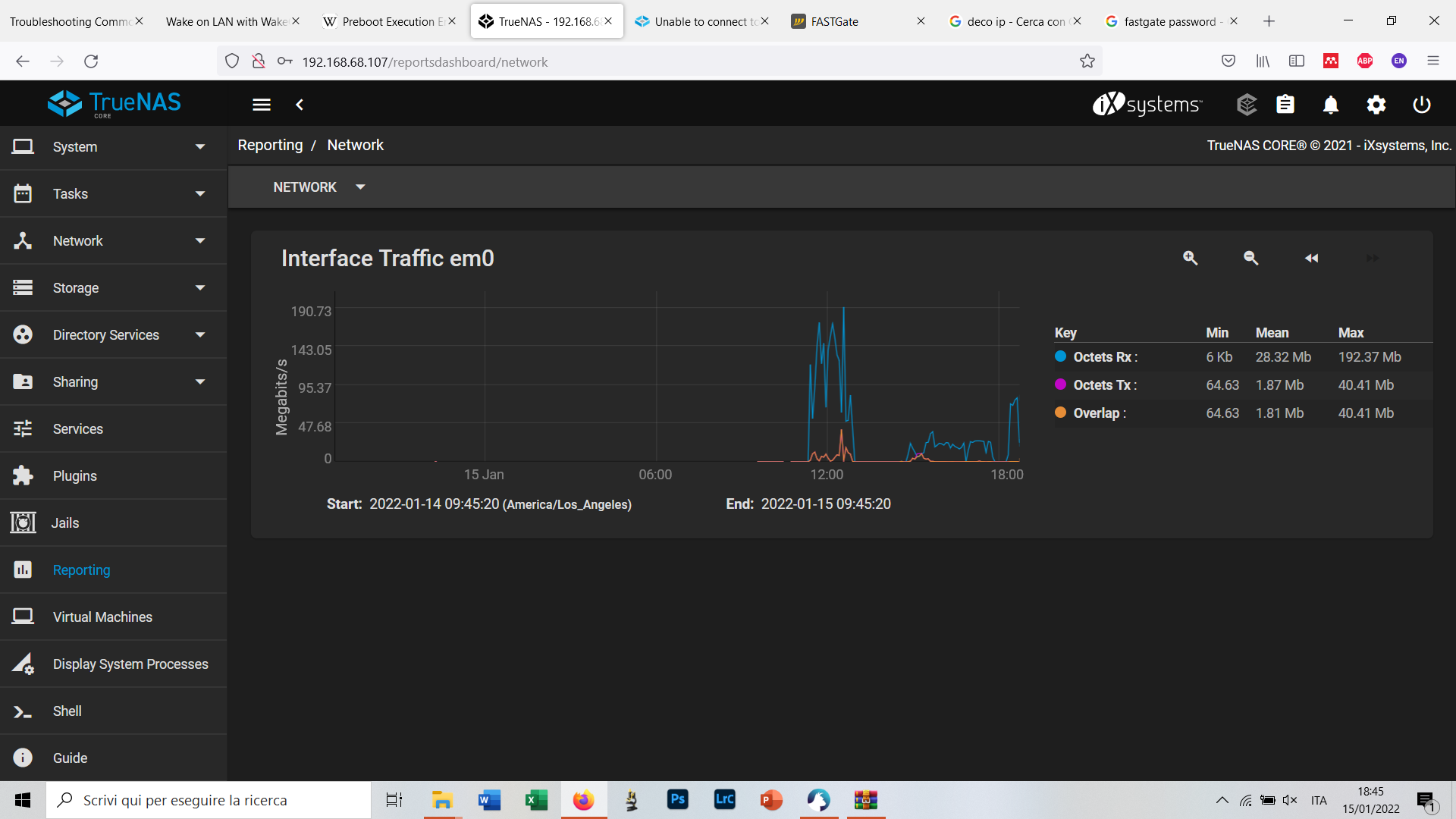This screenshot has height=819, width=1456.
Task: Open the settings gear in the top bar
Action: (x=1376, y=105)
